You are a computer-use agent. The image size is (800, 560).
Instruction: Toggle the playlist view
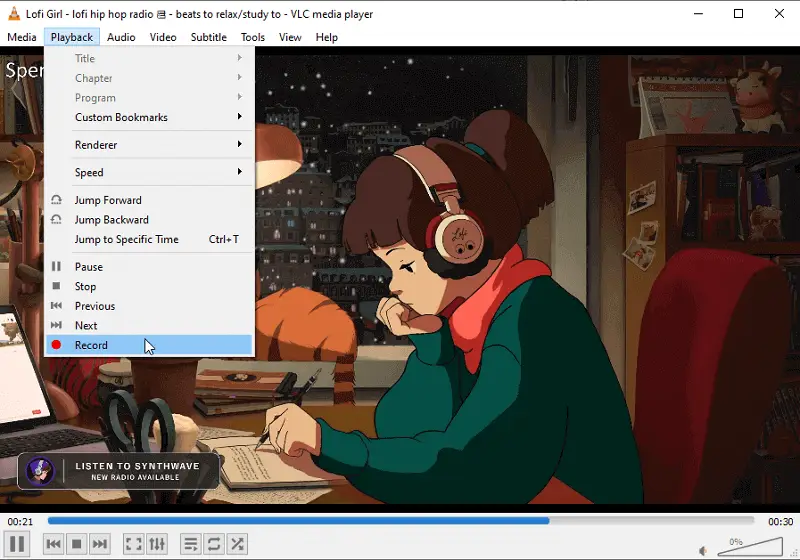191,544
